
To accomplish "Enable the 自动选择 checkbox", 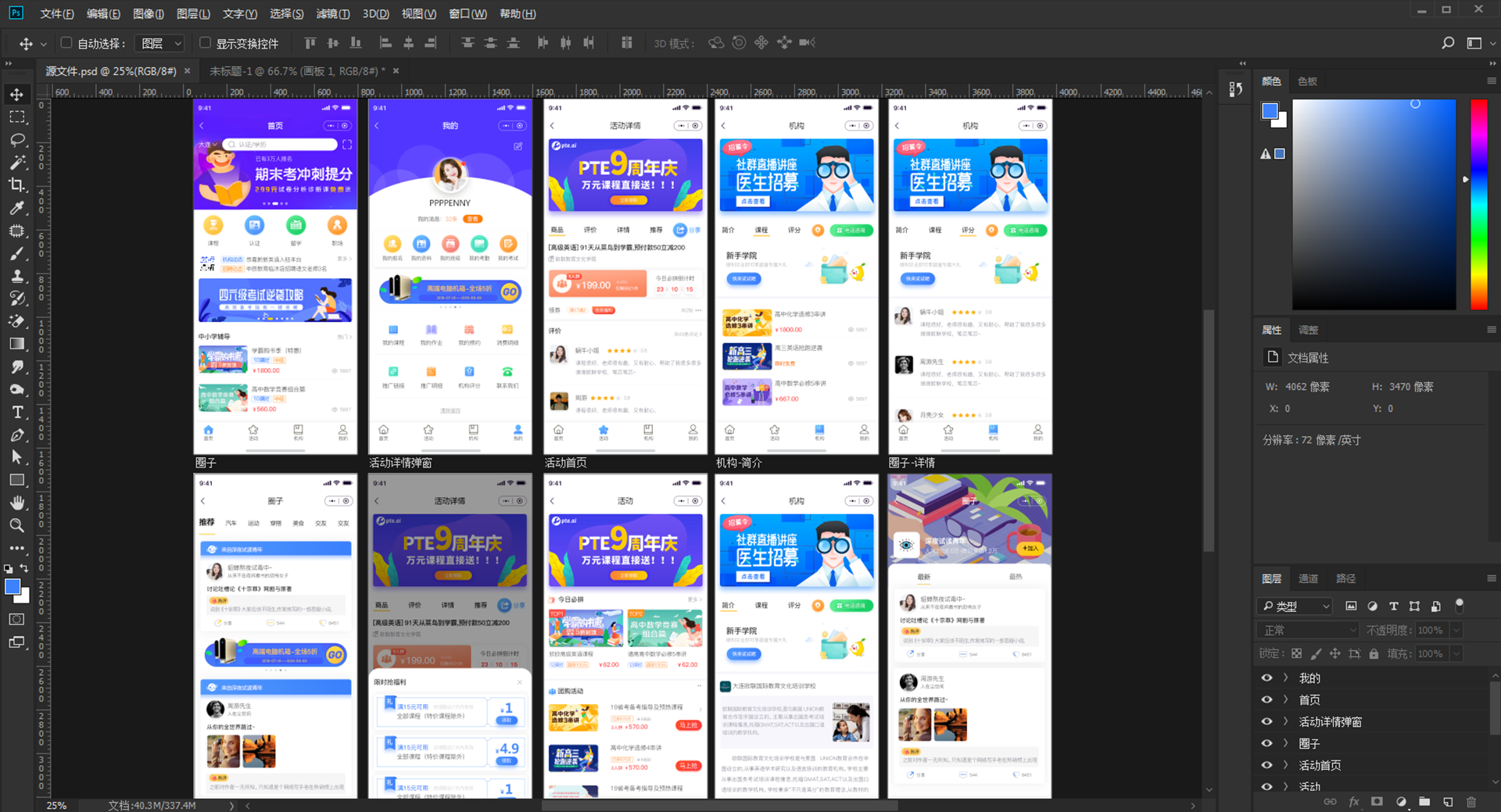I will [x=66, y=43].
